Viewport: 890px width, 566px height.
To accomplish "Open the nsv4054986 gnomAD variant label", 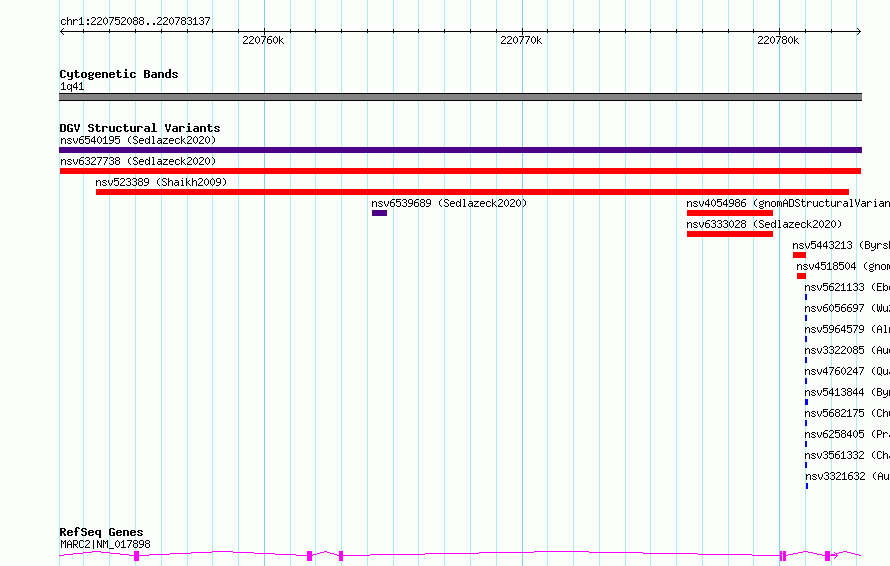I will click(x=788, y=203).
